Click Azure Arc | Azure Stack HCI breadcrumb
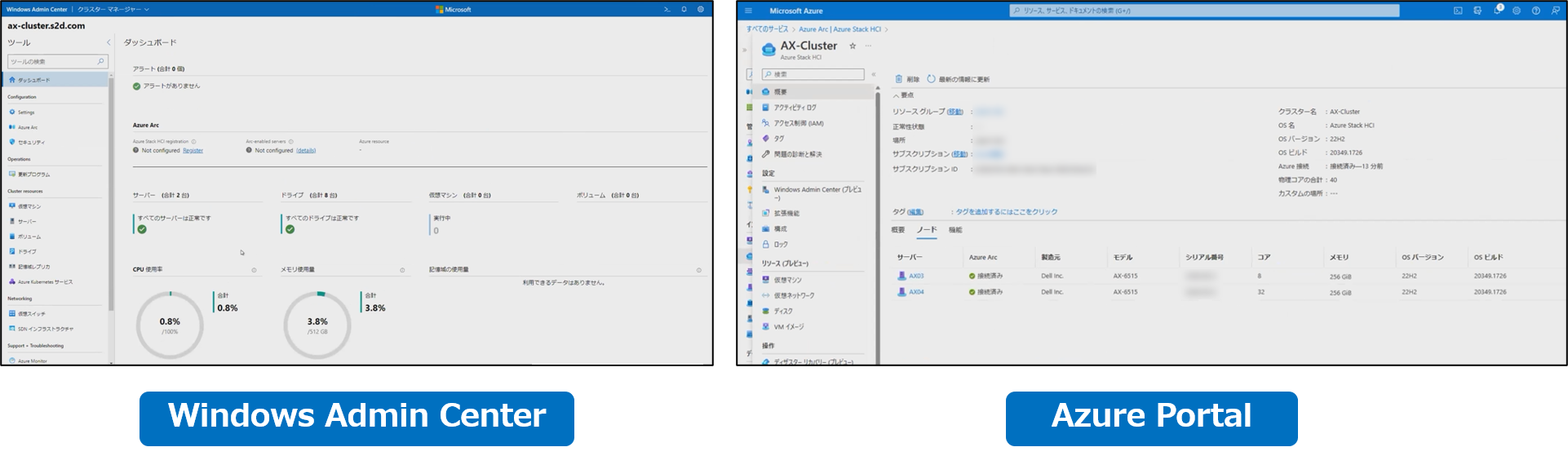Image resolution: width=1568 pixels, height=456 pixels. [839, 29]
